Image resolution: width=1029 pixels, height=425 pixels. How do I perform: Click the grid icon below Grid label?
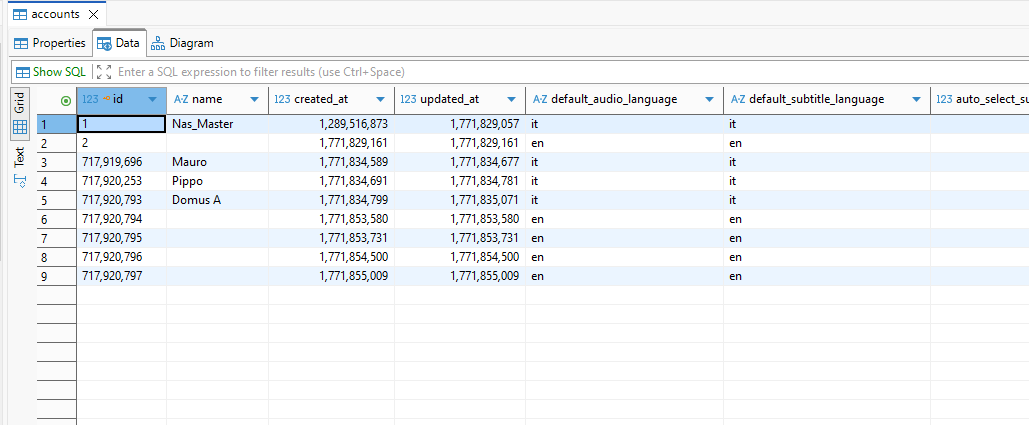click(x=20, y=127)
